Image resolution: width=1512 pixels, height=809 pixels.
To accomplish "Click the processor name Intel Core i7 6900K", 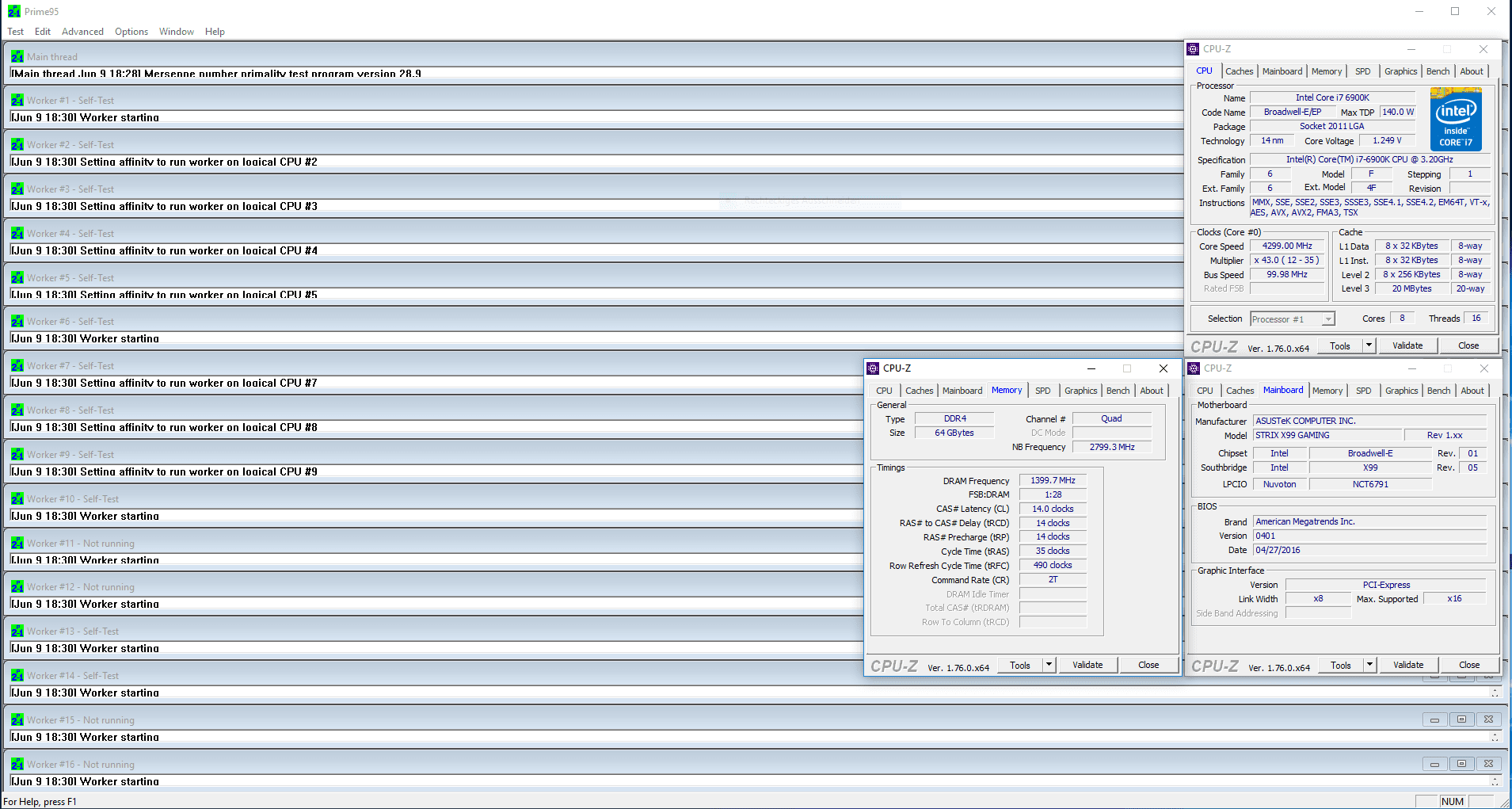I will click(1332, 98).
